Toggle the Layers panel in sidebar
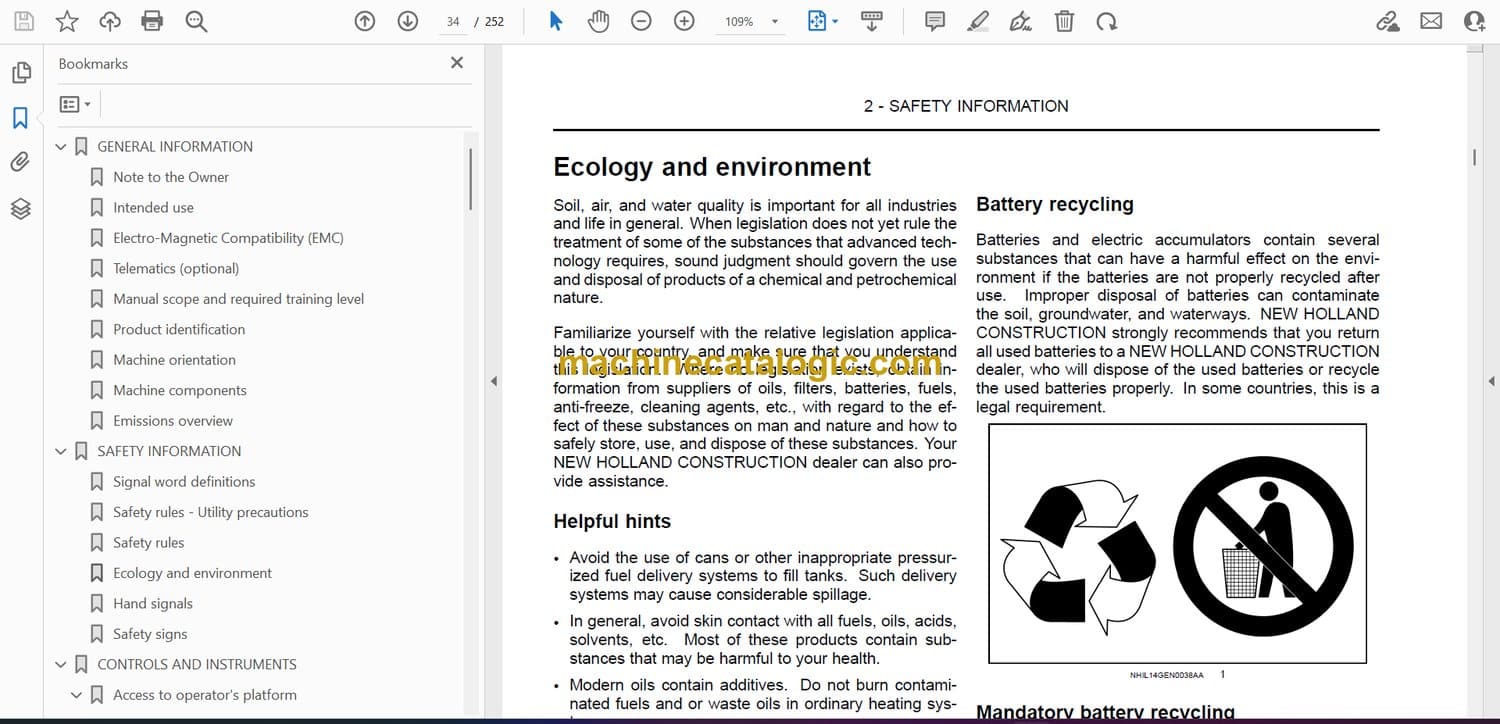Viewport: 1500px width, 724px height. tap(20, 208)
